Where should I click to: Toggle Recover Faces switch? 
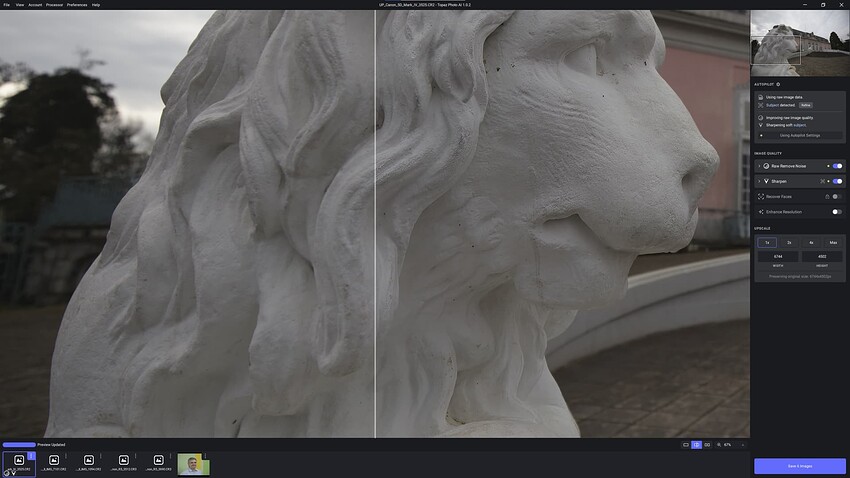coord(838,196)
